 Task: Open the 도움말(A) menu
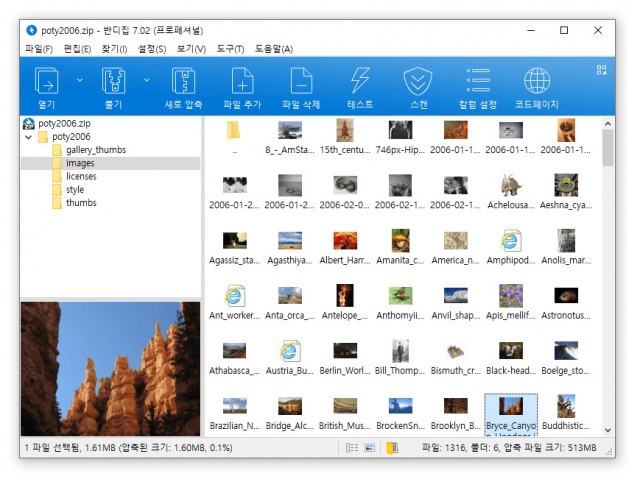tap(273, 48)
